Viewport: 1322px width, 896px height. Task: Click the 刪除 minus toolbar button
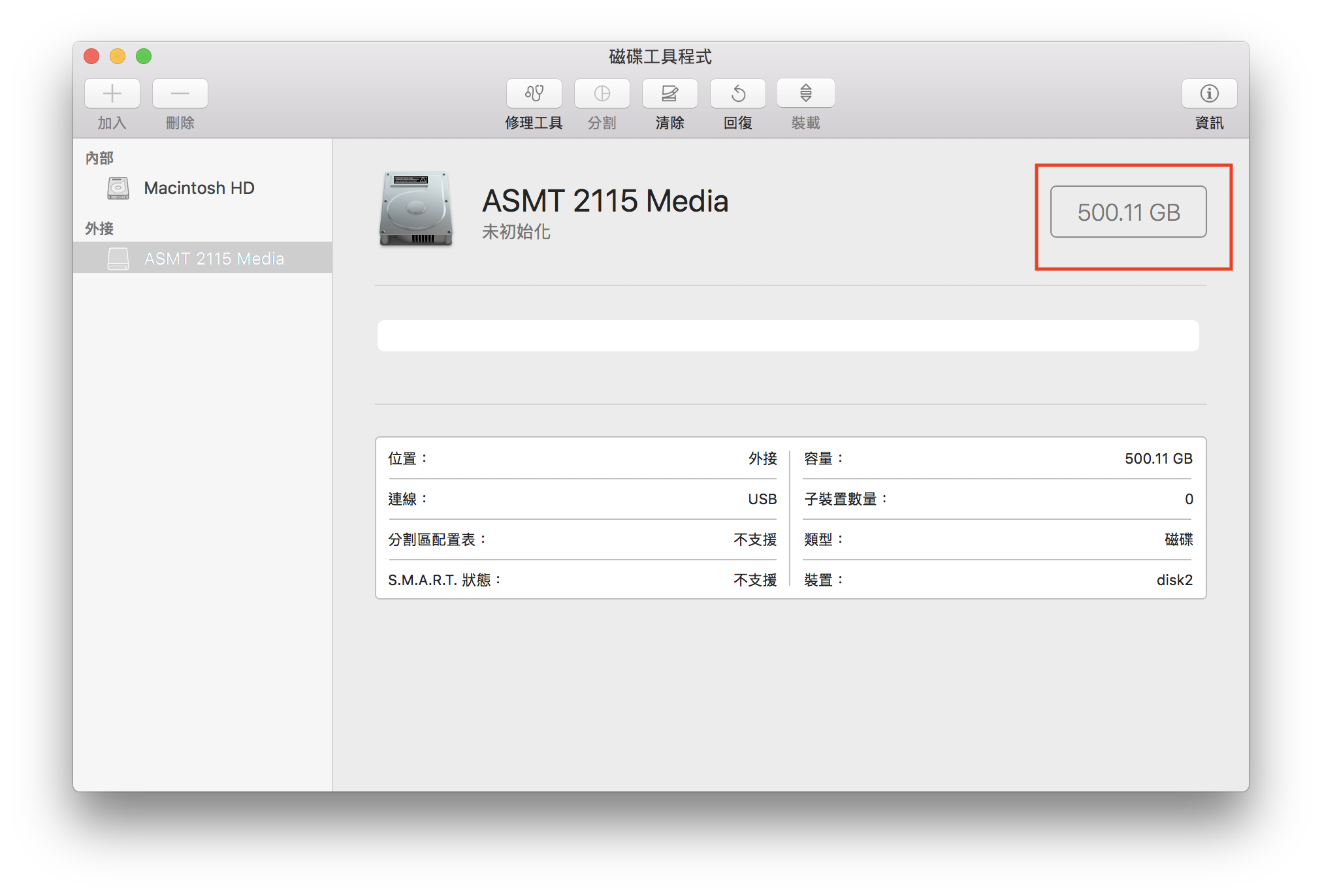pos(180,93)
